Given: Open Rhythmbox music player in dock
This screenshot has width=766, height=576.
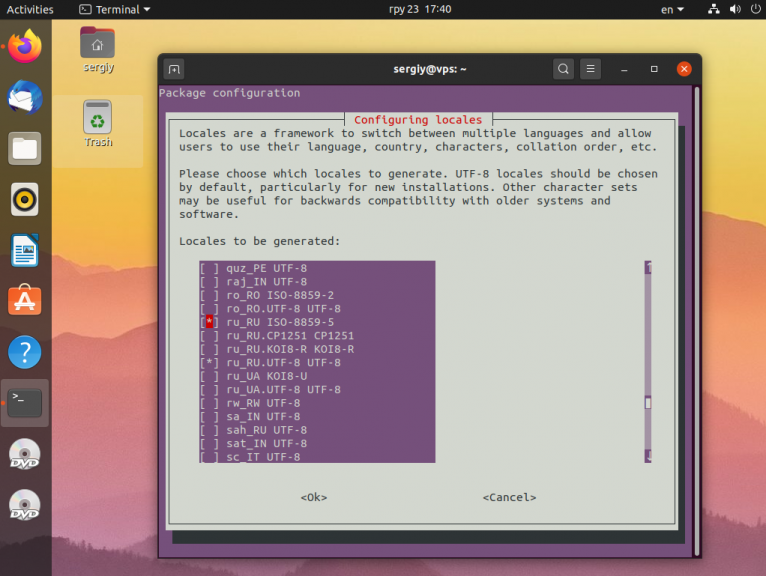Looking at the screenshot, I should 24,199.
